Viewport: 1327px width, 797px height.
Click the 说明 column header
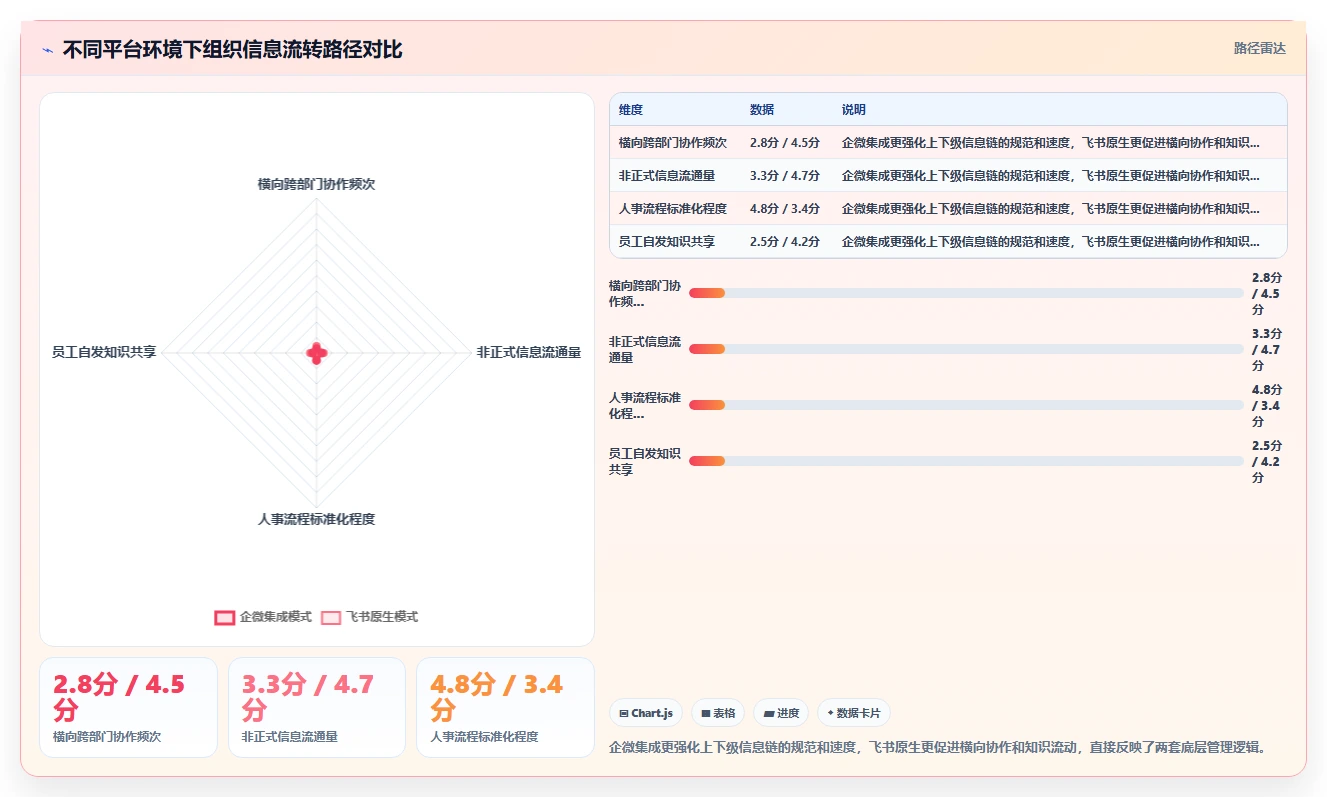pyautogui.click(x=854, y=110)
